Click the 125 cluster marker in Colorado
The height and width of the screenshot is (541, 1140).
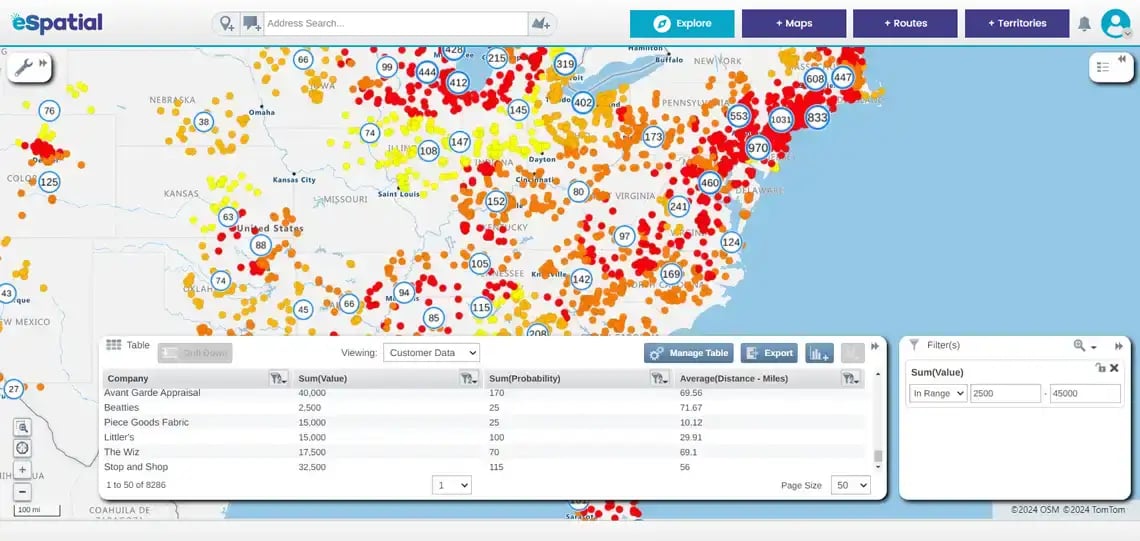point(49,182)
